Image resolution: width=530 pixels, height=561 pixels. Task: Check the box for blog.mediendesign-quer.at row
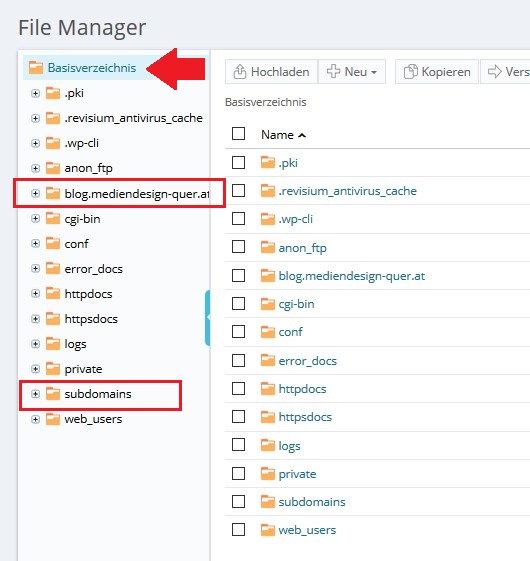point(238,275)
